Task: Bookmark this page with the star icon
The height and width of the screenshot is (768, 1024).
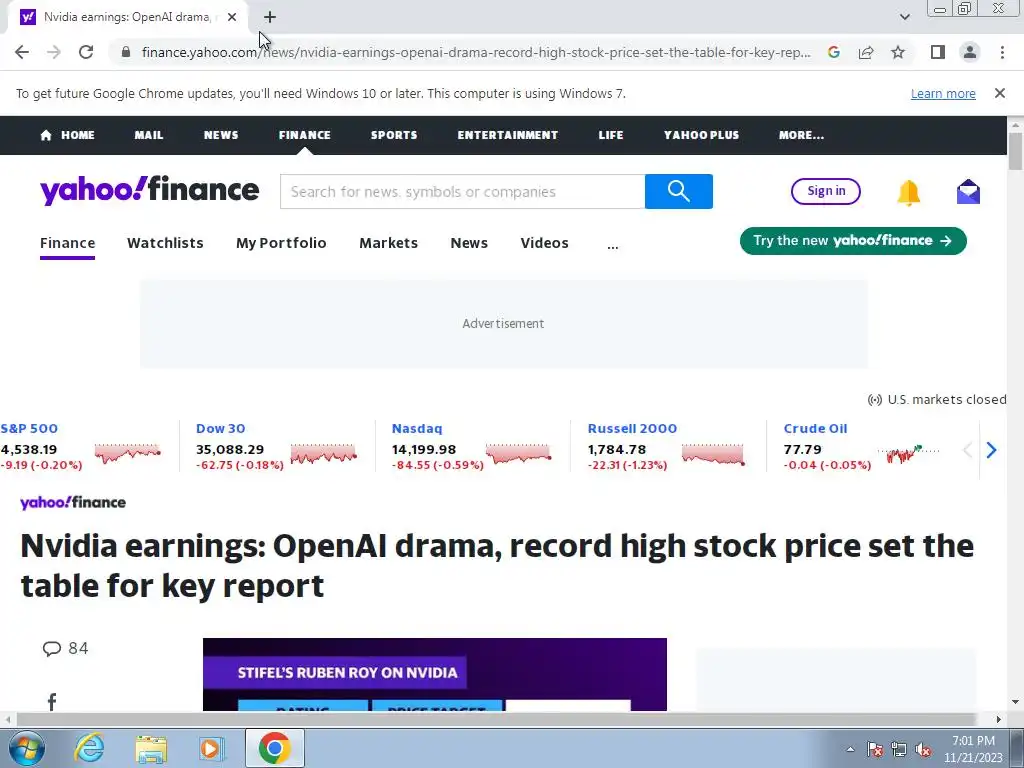Action: pyautogui.click(x=898, y=52)
